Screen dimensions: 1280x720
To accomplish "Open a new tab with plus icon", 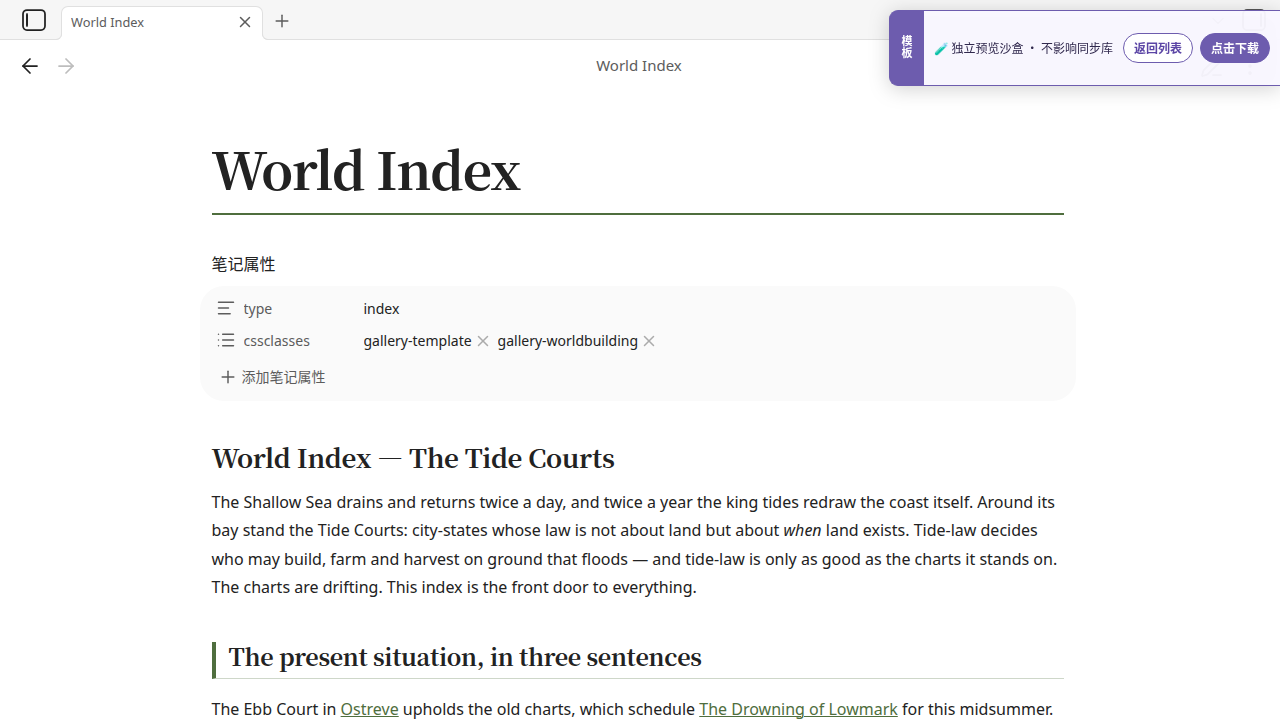I will tap(282, 21).
